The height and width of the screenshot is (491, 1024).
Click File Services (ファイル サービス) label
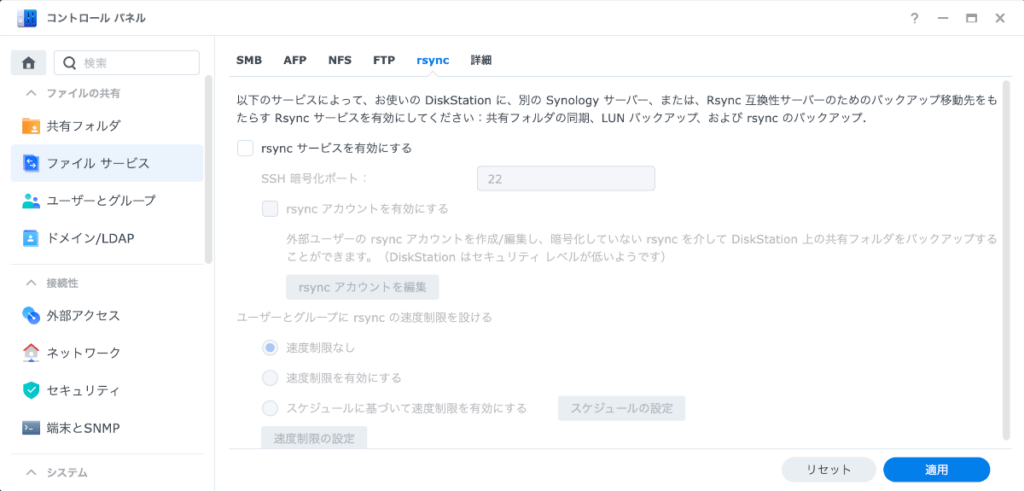click(98, 163)
